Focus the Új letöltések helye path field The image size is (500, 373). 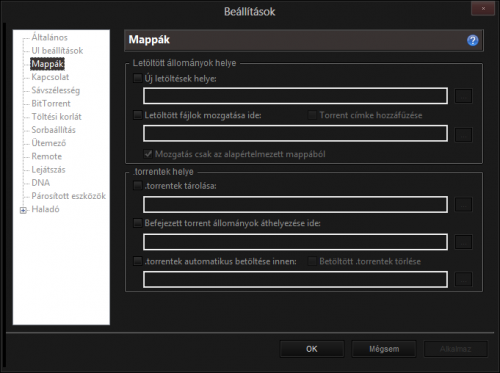pyautogui.click(x=295, y=96)
